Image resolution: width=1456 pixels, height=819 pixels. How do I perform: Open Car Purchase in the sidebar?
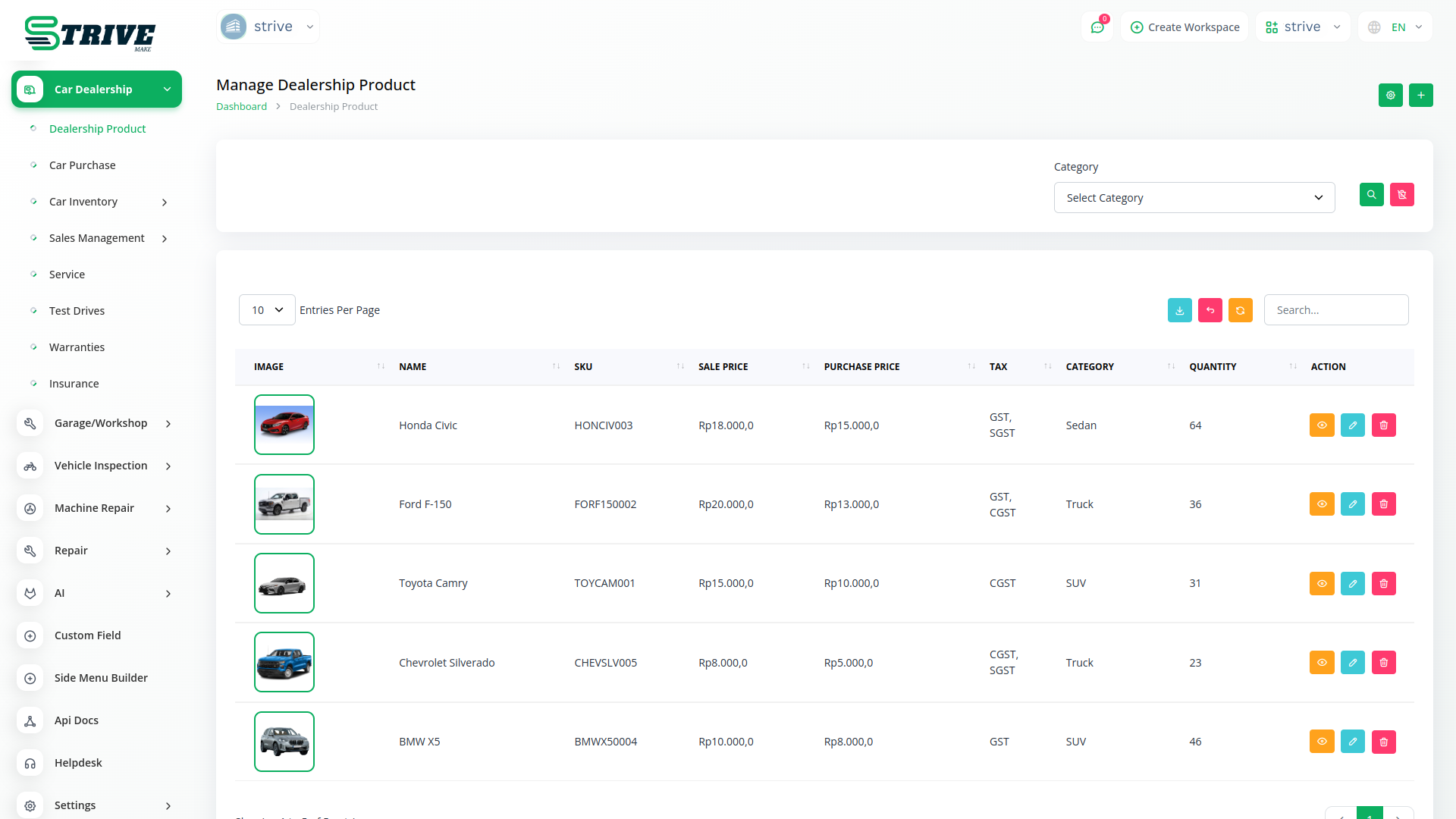click(83, 165)
